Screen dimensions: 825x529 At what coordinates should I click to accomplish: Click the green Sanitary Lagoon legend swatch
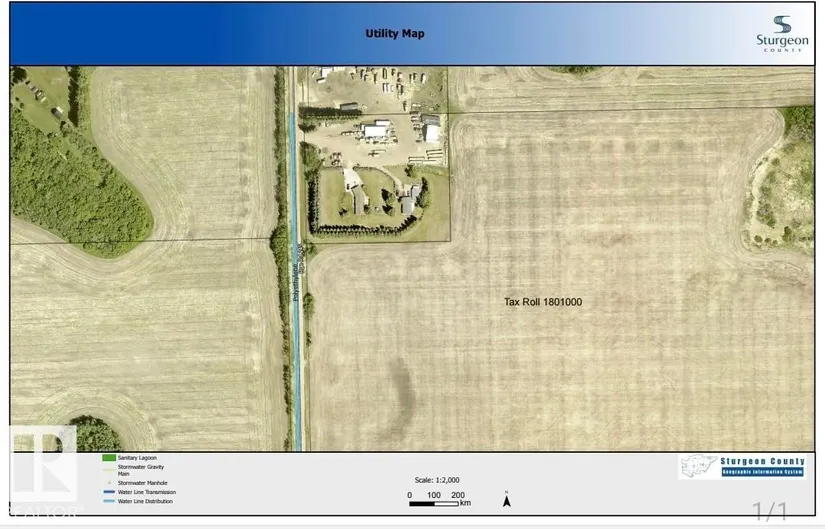click(108, 458)
